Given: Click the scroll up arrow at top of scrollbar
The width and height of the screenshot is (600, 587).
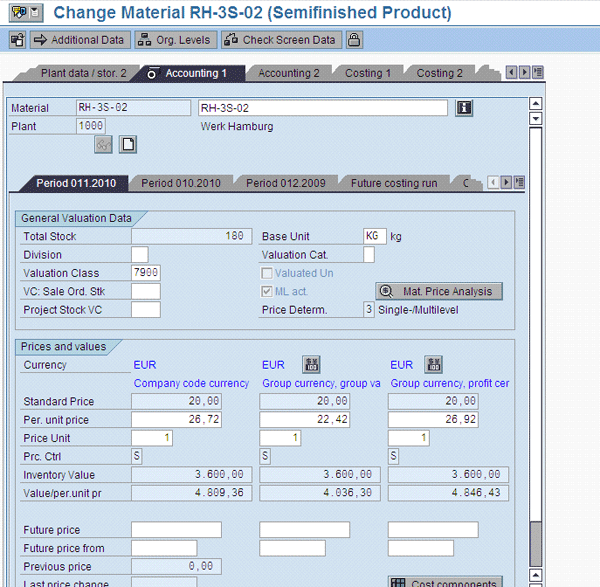Looking at the screenshot, I should 536,103.
